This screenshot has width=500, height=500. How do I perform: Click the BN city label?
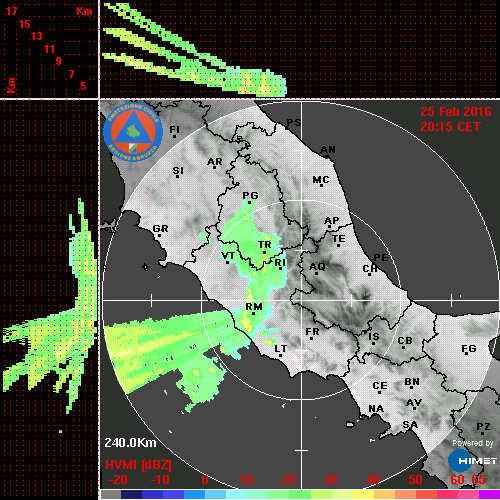click(412, 382)
